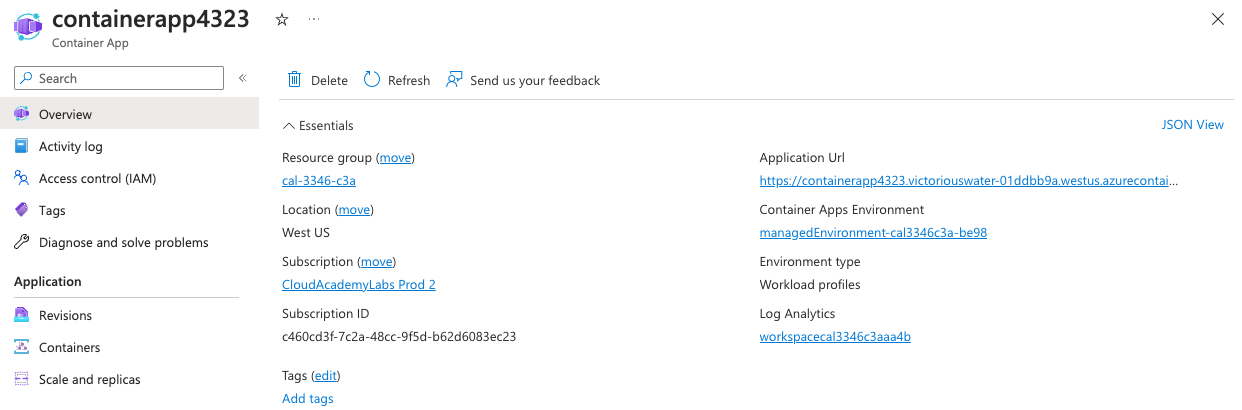Image resolution: width=1242 pixels, height=410 pixels.
Task: Click the Activity log icon in sidebar
Action: click(21, 147)
